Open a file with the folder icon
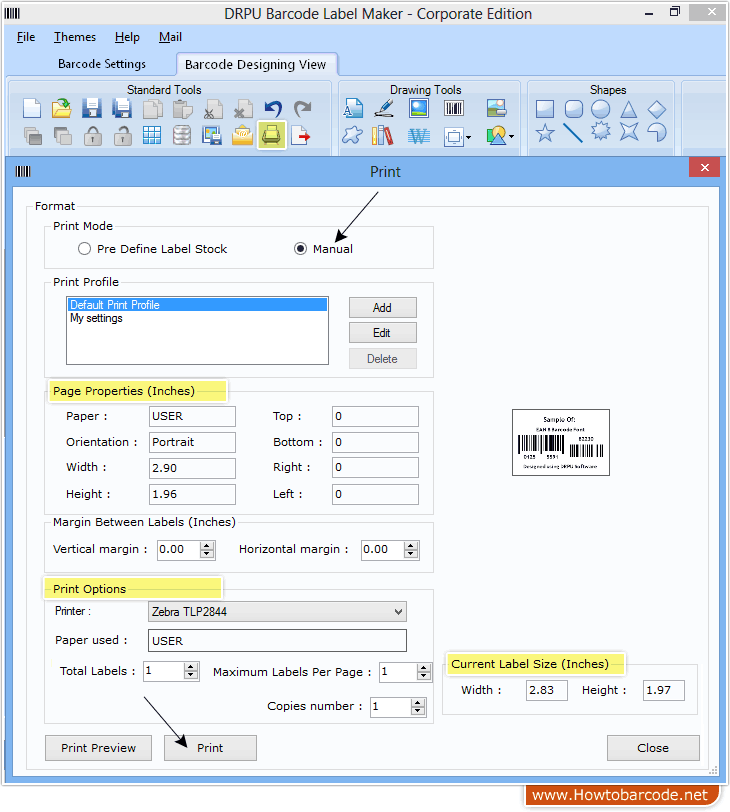Viewport: 730px width, 812px height. tap(62, 109)
